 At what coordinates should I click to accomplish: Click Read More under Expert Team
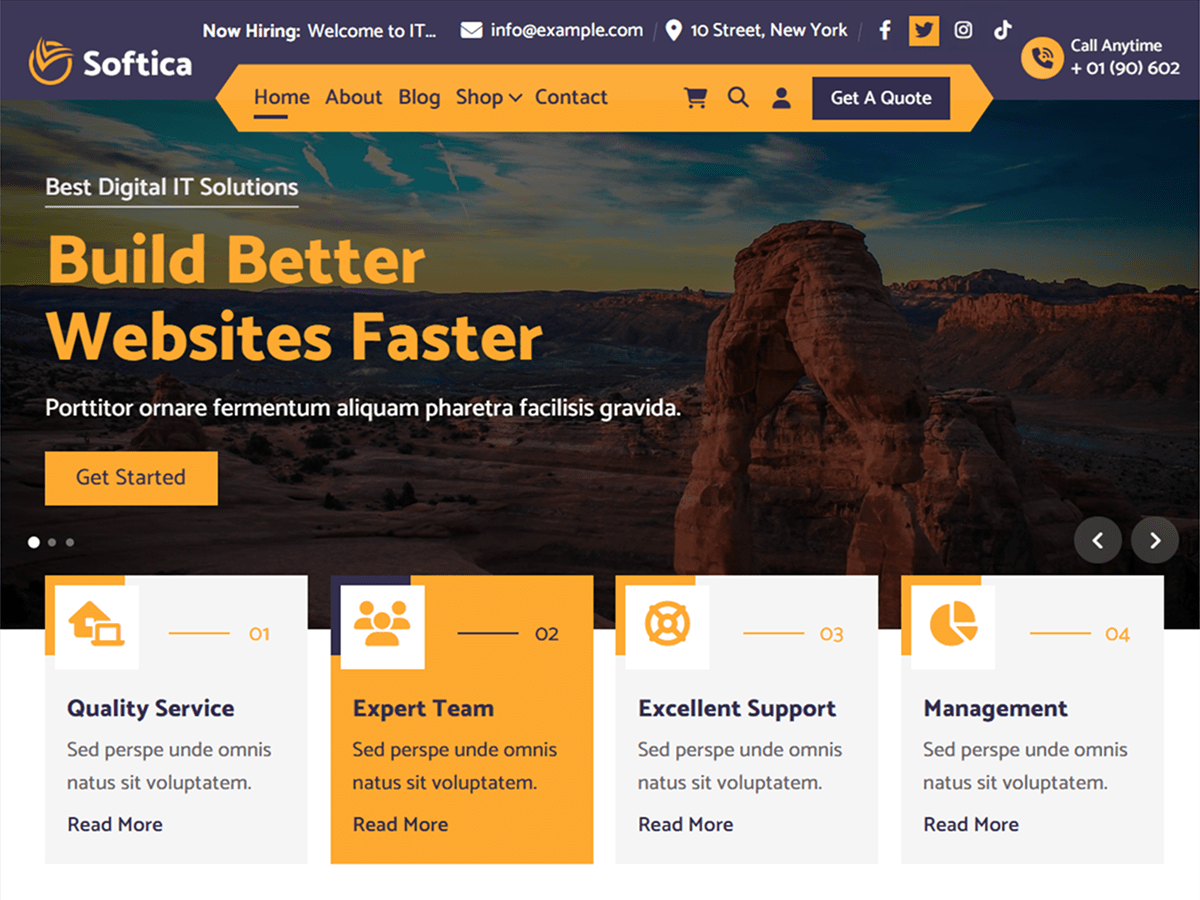(400, 824)
